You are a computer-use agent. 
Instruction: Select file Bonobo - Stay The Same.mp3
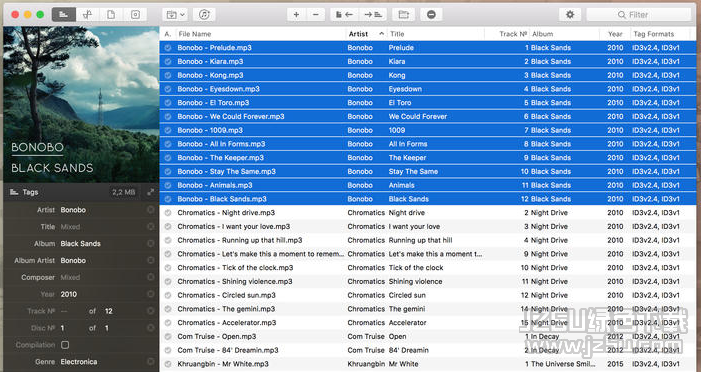pyautogui.click(x=226, y=172)
